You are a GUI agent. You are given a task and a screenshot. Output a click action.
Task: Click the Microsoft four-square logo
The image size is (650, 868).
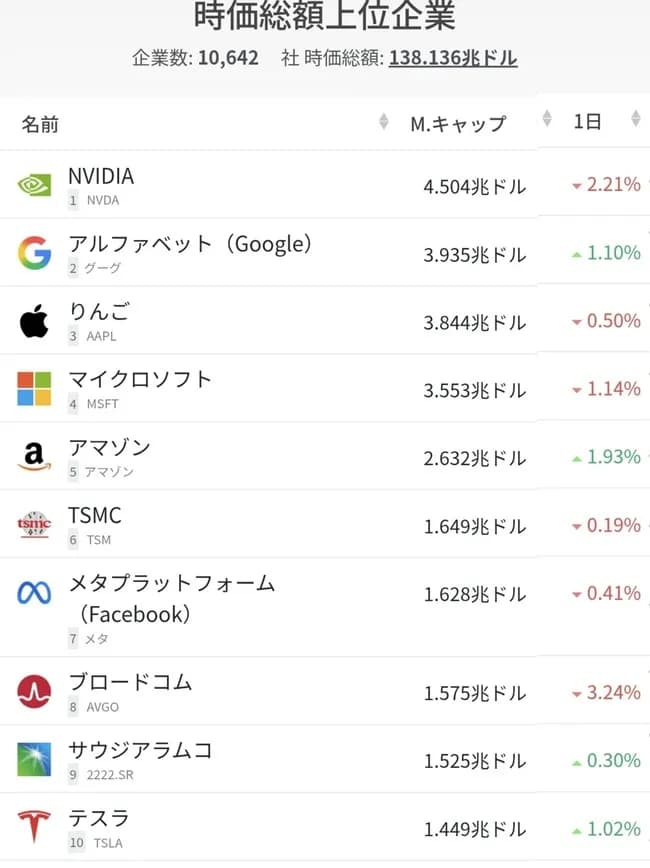33,388
